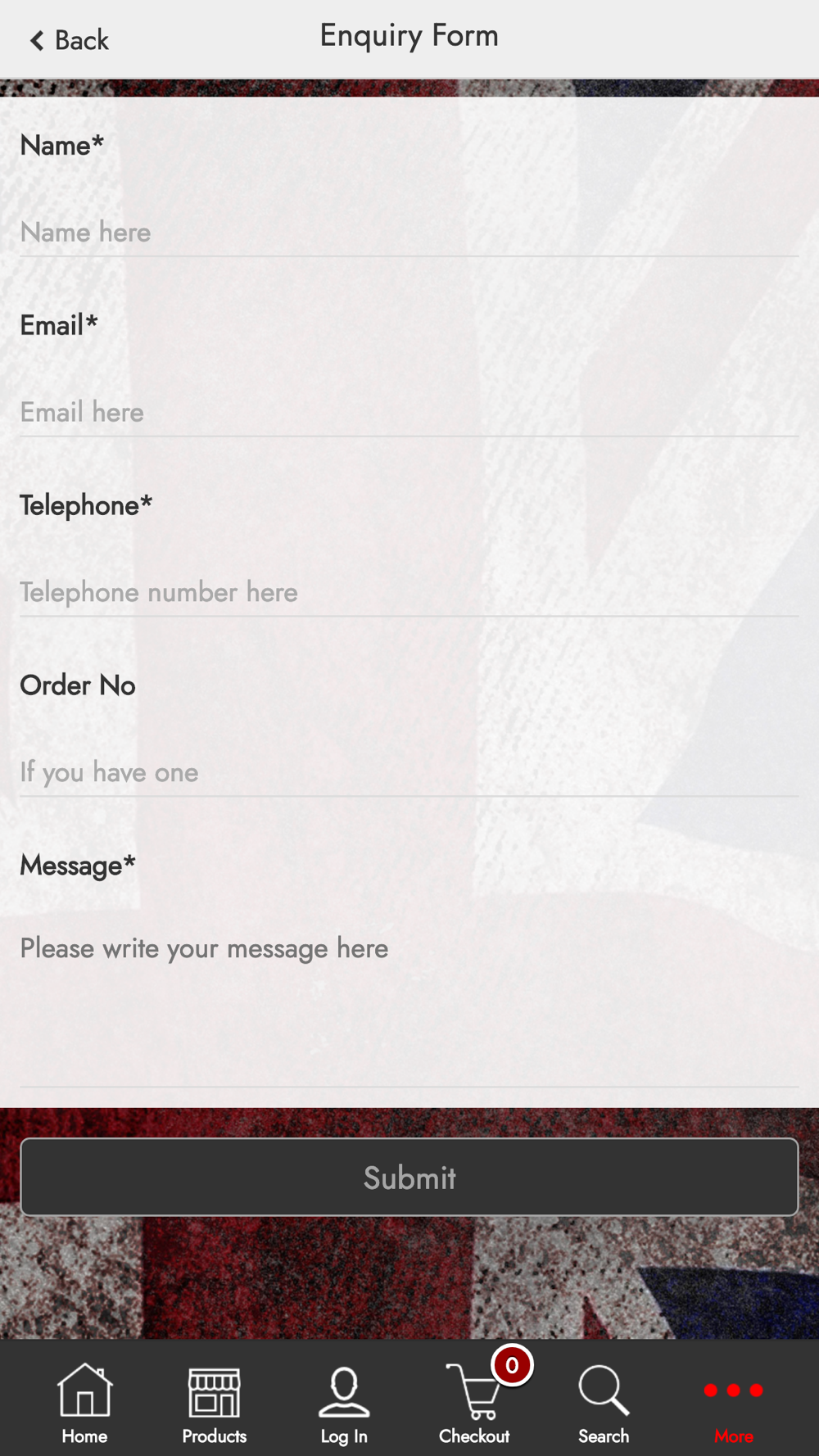This screenshot has width=819, height=1456.
Task: Open the Products storefront icon
Action: coord(214,1391)
